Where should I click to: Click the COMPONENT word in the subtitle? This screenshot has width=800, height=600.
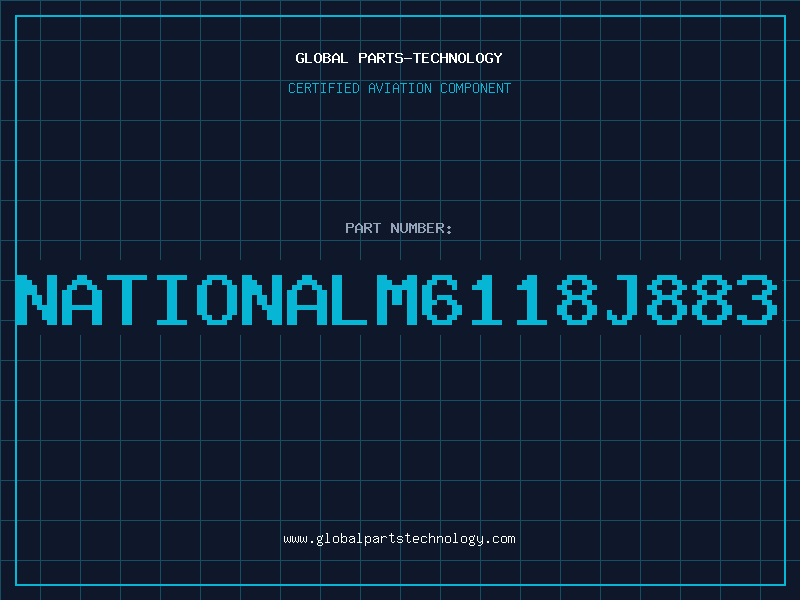476,88
